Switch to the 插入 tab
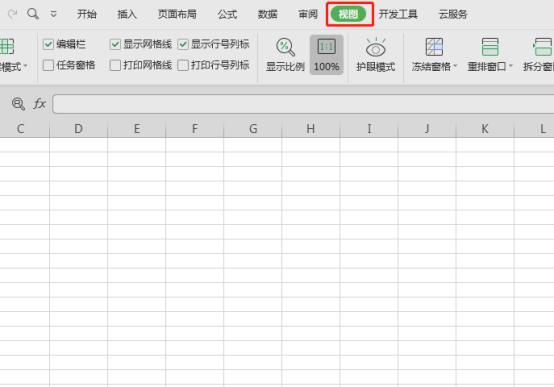This screenshot has height=387, width=554. [127, 14]
